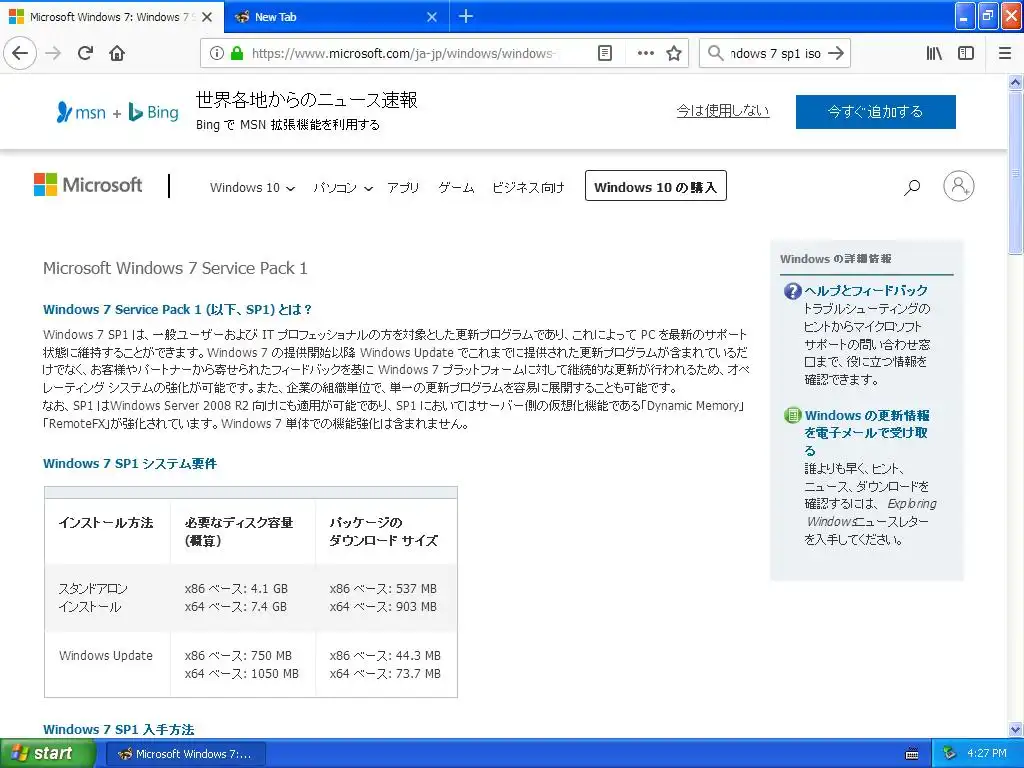The width and height of the screenshot is (1024, 768).
Task: Click the green newsletter icon
Action: pos(792,415)
